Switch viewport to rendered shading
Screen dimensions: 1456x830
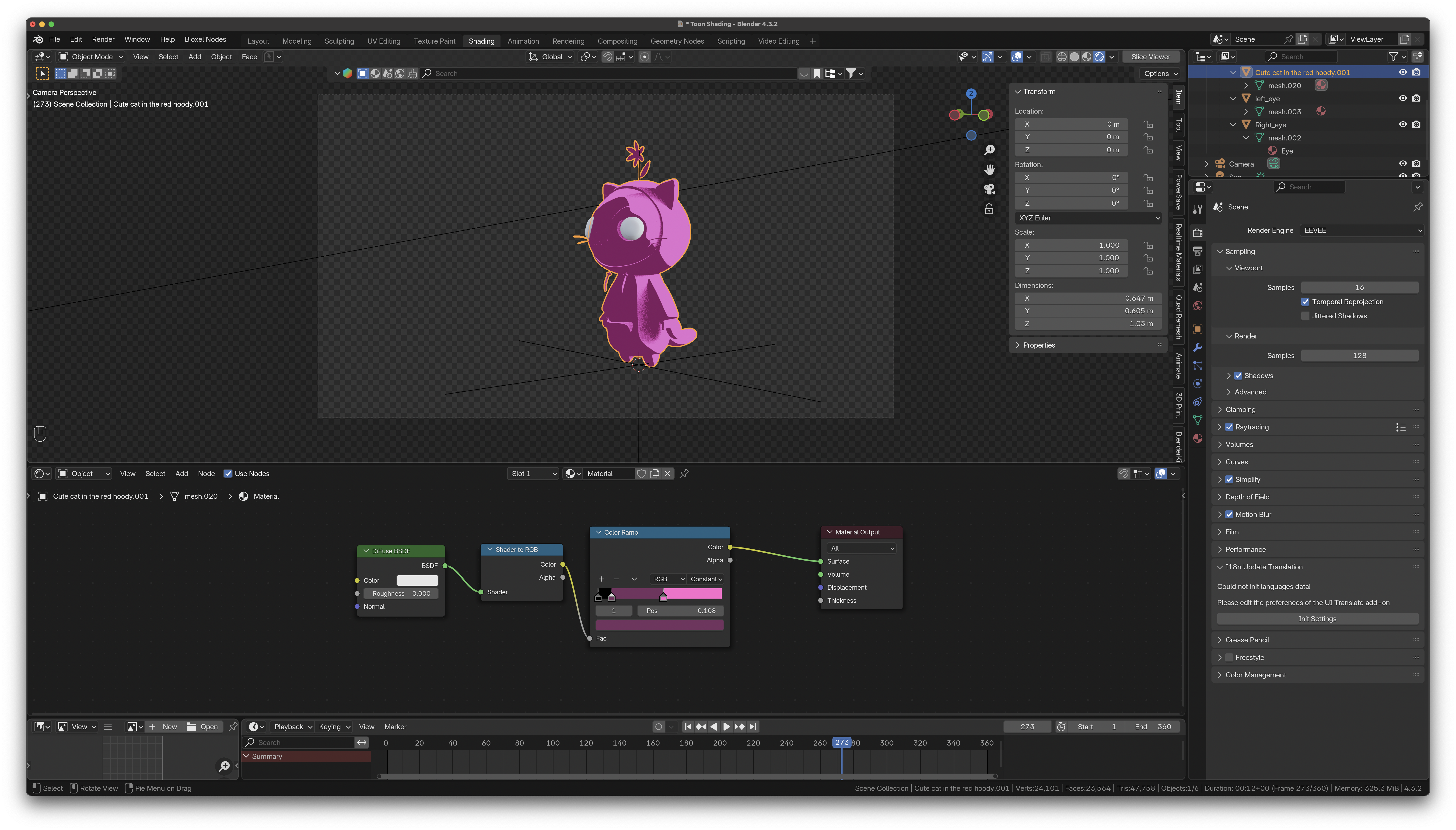coord(1099,57)
